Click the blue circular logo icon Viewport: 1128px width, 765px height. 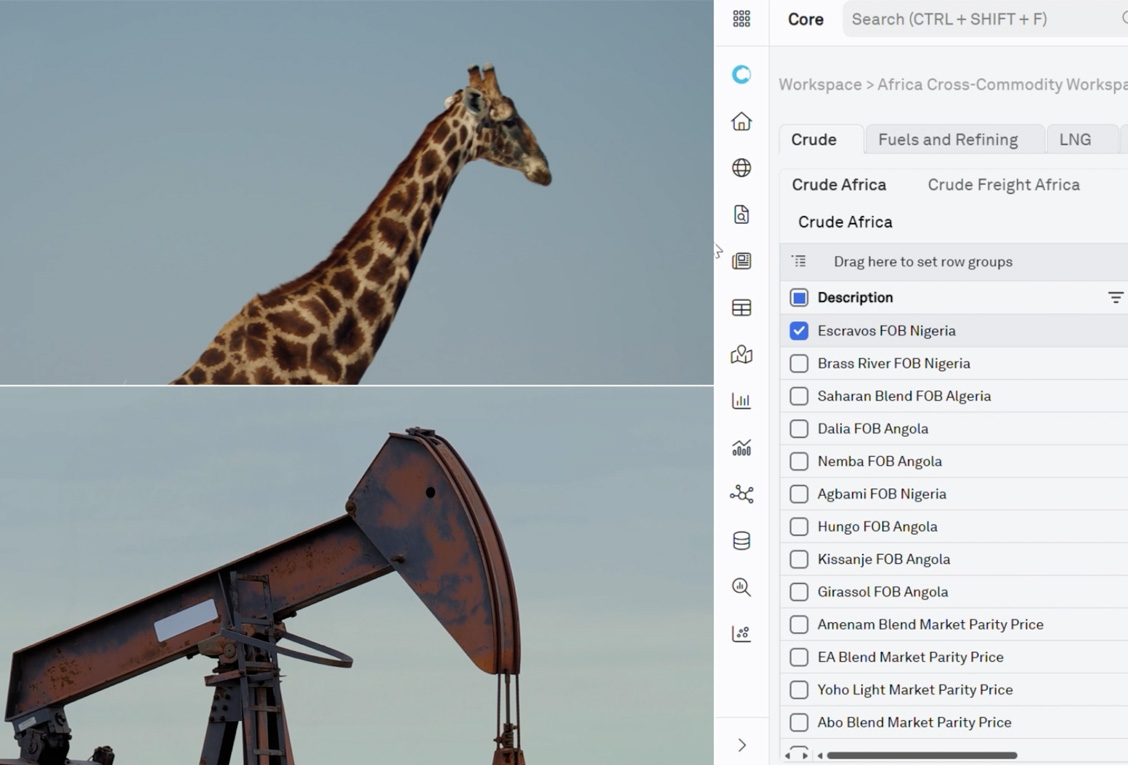click(742, 74)
